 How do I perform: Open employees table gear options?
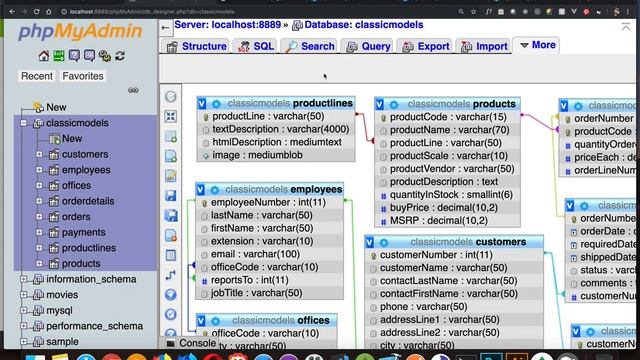coord(215,190)
